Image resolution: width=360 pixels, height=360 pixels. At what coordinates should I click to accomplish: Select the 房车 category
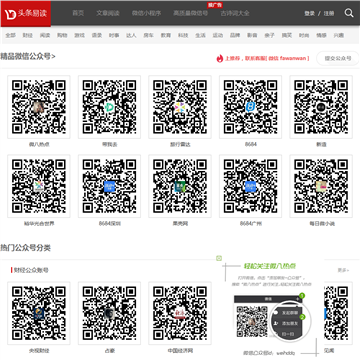[x=149, y=35]
